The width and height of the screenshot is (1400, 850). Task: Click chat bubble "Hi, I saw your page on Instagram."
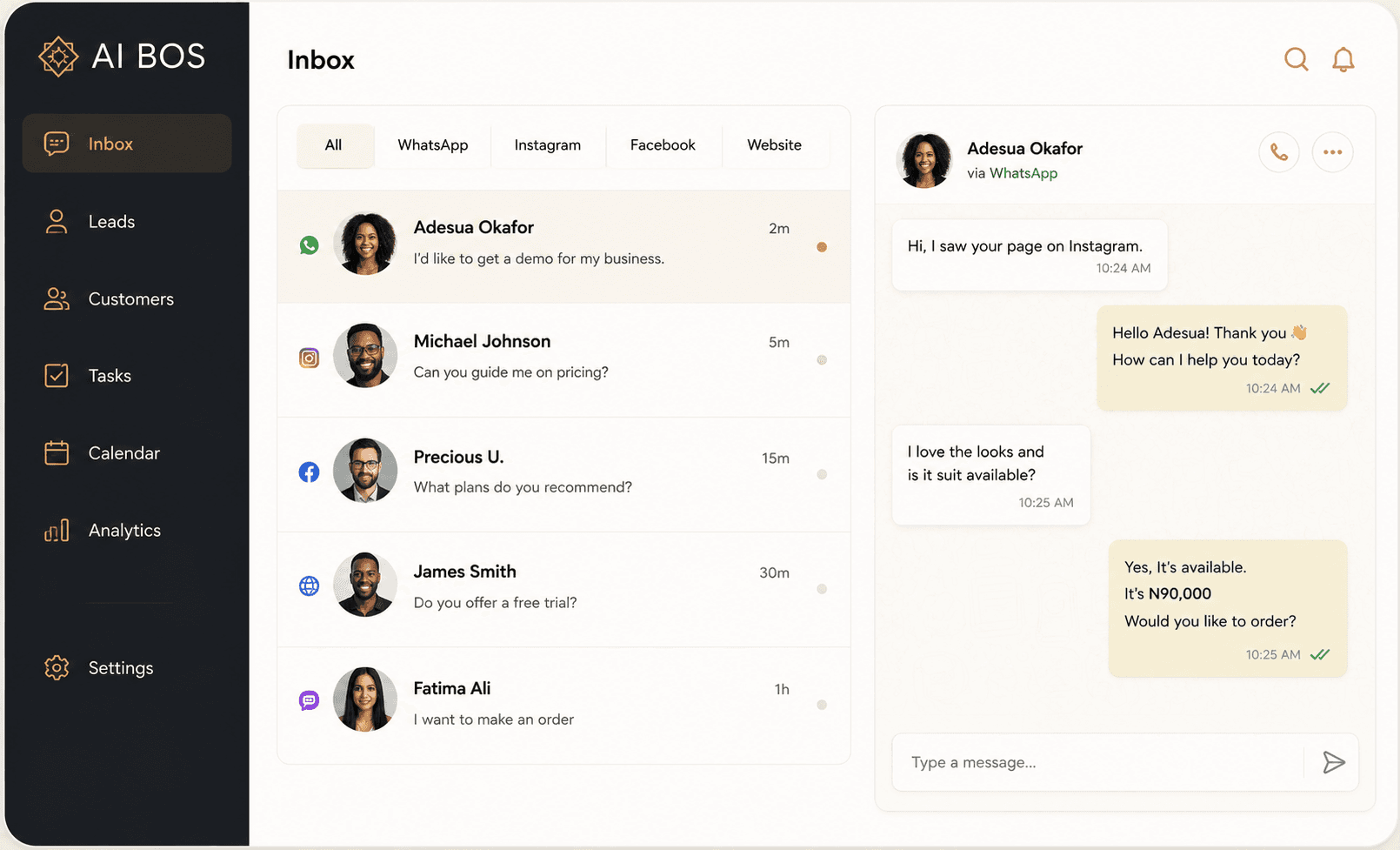(x=1030, y=255)
